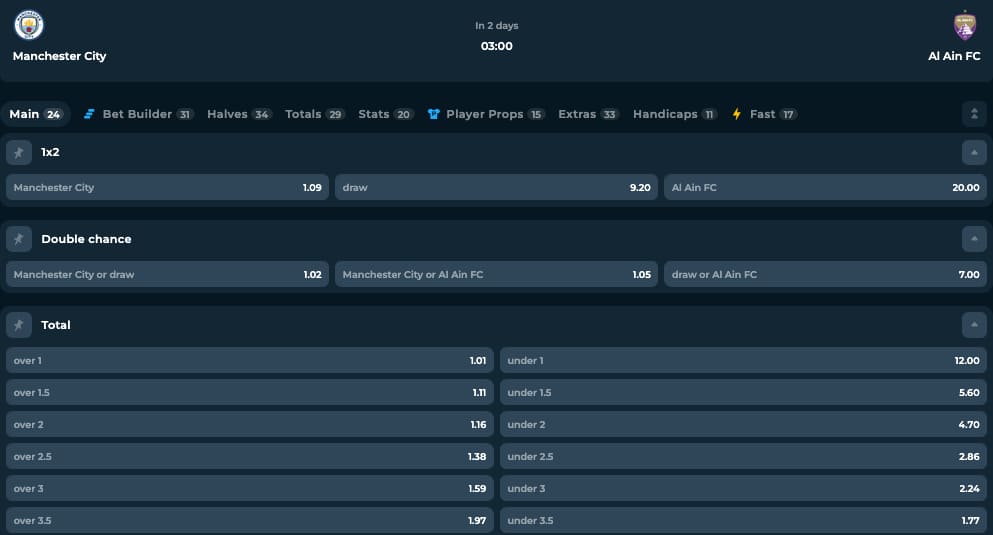The height and width of the screenshot is (535, 993).
Task: Bet under 2.5 at 2.86
Action: pyautogui.click(x=743, y=456)
